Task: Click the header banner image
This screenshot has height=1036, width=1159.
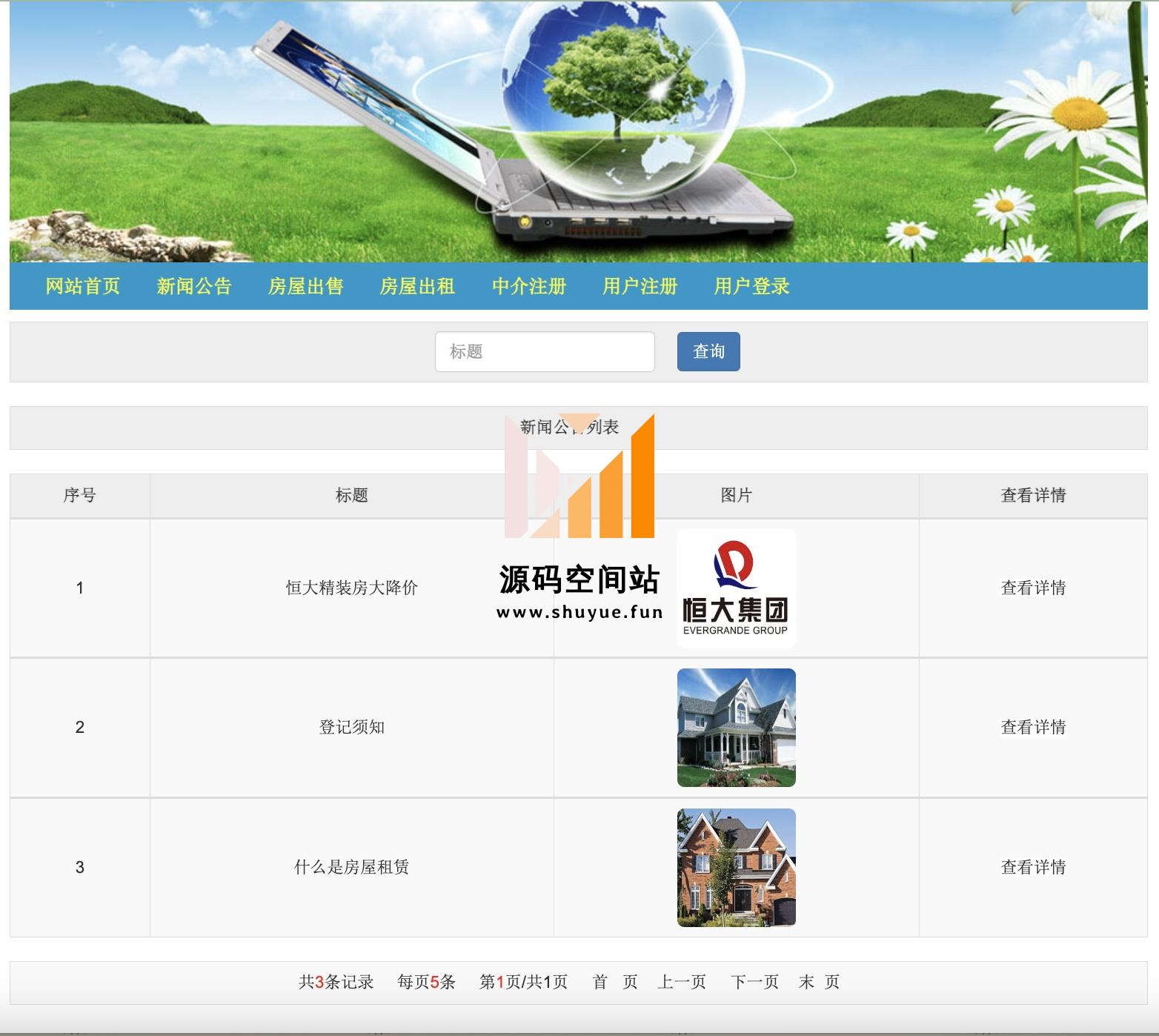Action: (578, 132)
